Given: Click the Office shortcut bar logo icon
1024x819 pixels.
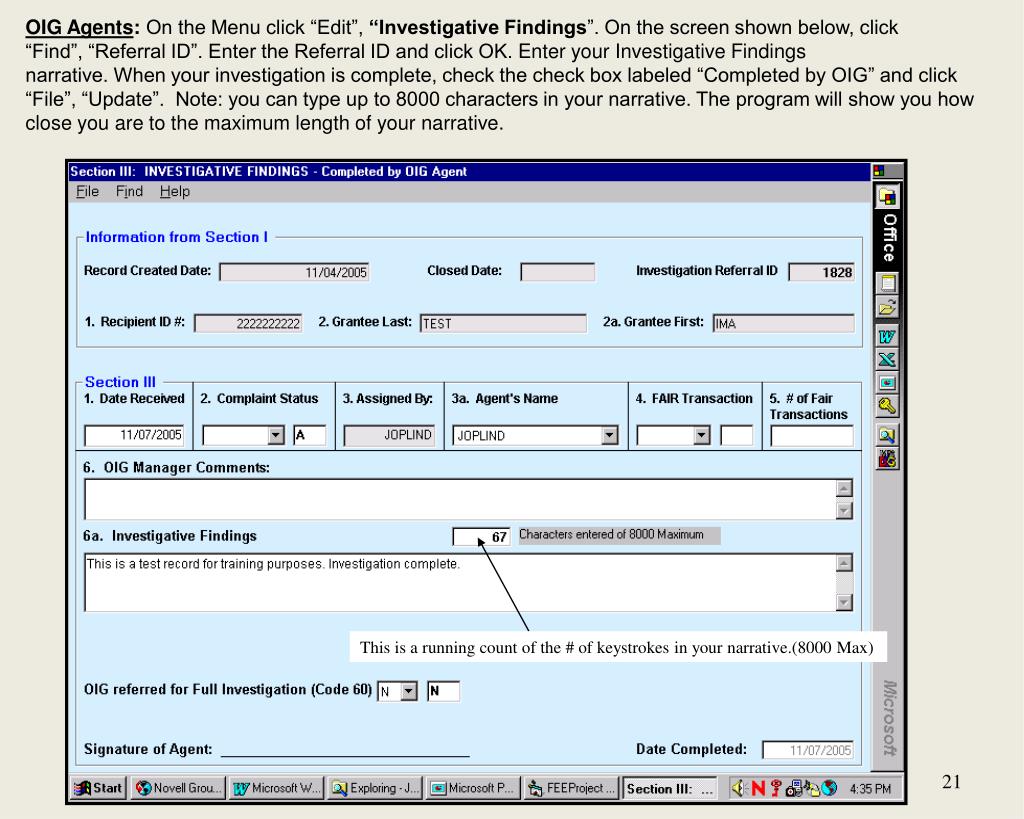Looking at the screenshot, I should pos(888,197).
